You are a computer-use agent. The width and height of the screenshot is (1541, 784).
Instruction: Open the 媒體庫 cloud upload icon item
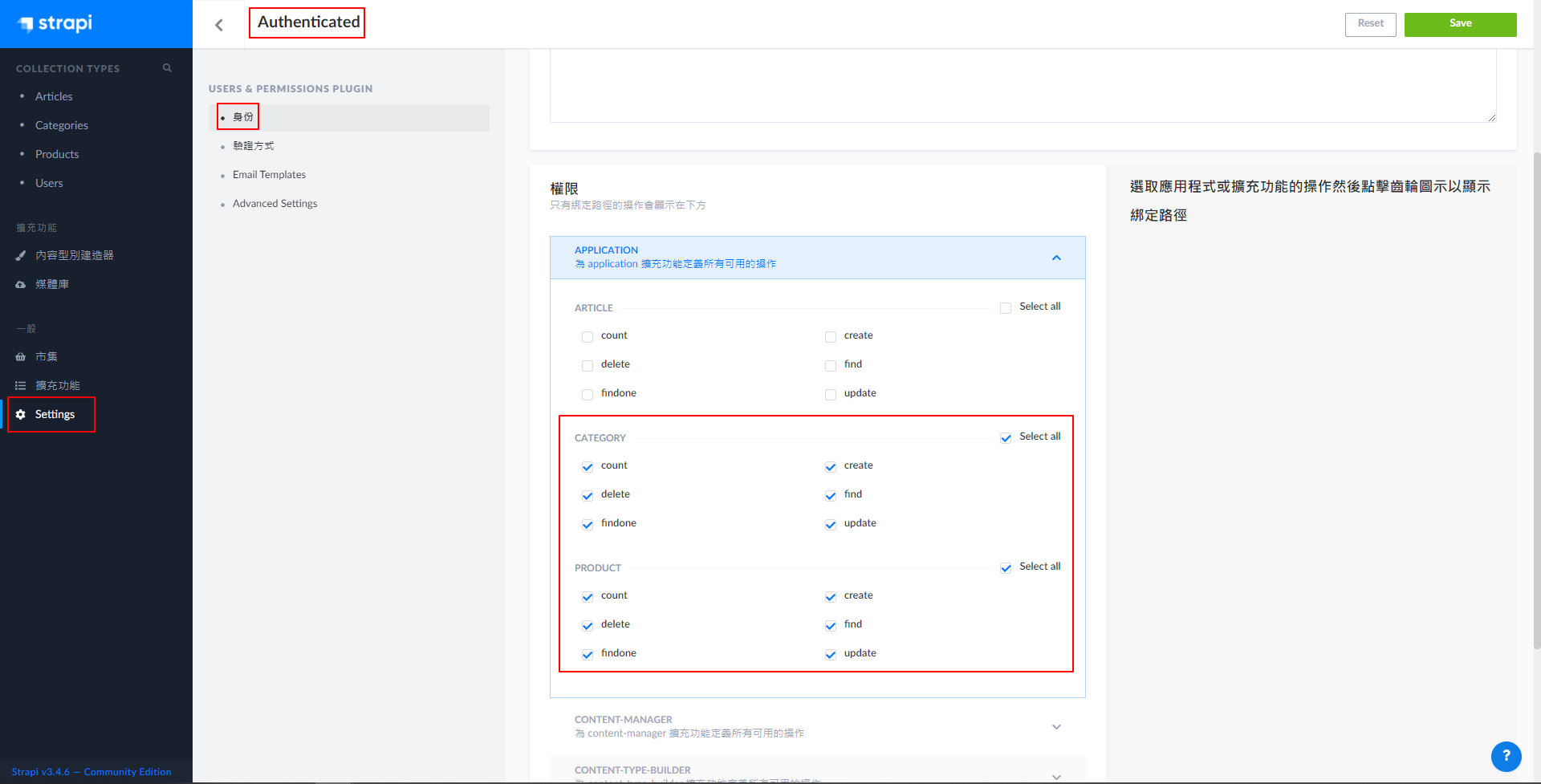pyautogui.click(x=21, y=285)
